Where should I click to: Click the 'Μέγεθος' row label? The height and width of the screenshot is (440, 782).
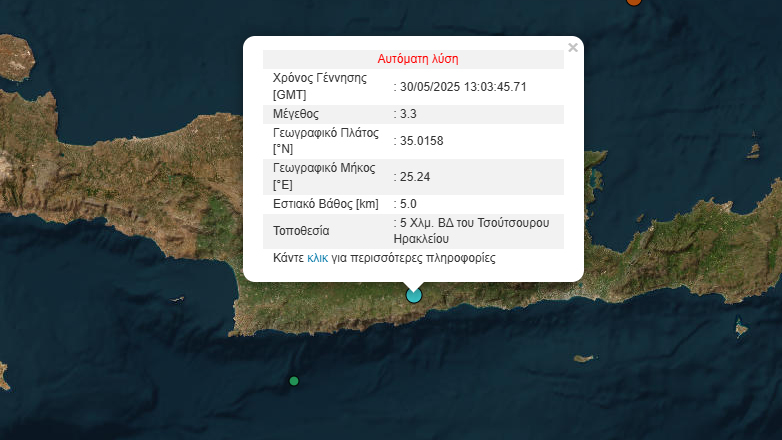click(x=298, y=113)
